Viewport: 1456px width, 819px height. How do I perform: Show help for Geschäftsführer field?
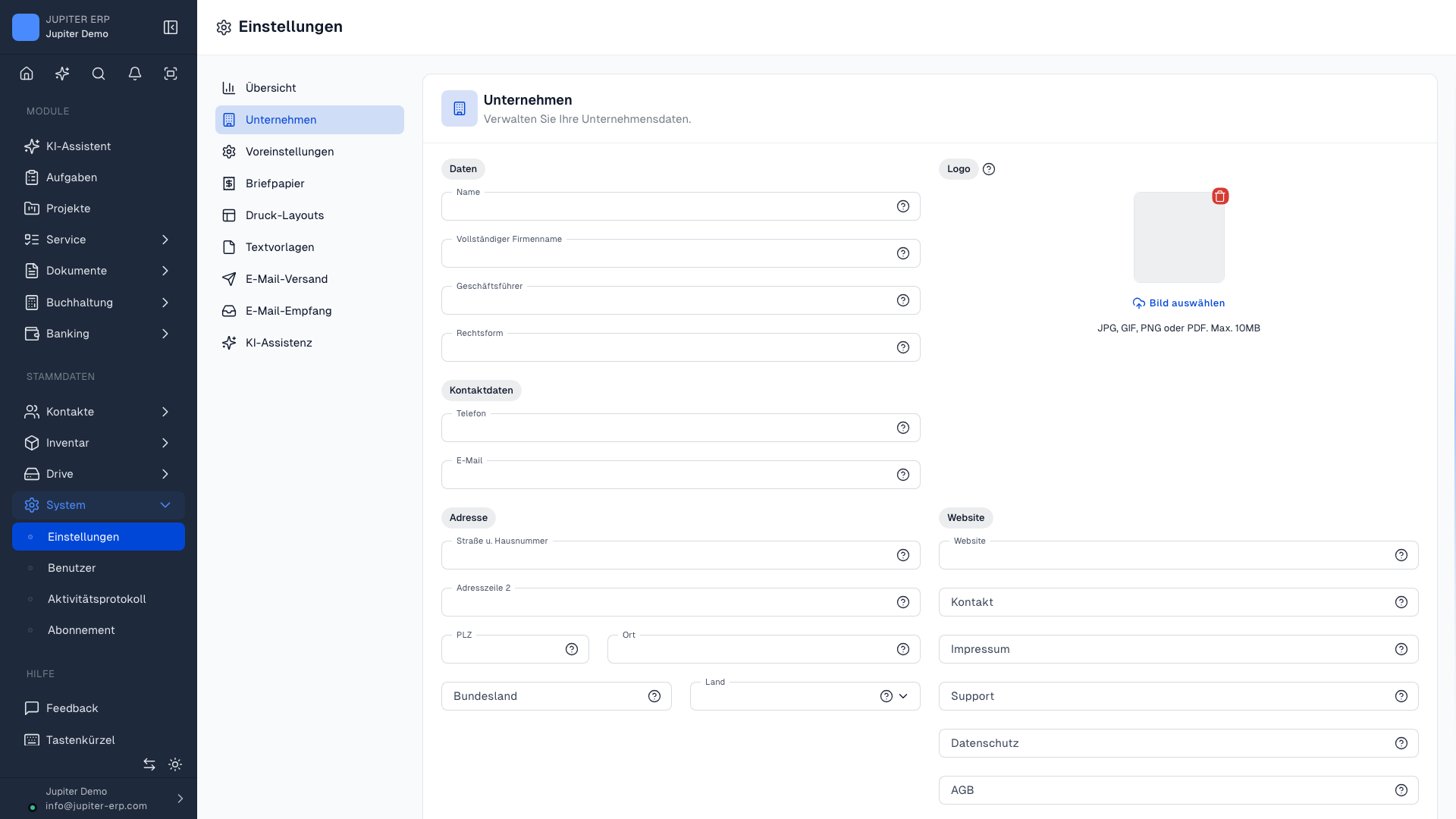903,300
